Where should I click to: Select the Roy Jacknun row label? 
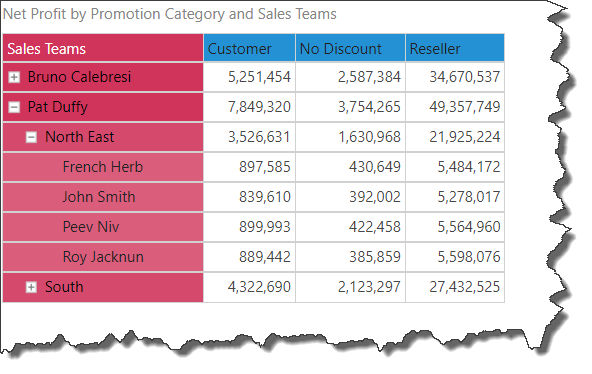[x=103, y=257]
